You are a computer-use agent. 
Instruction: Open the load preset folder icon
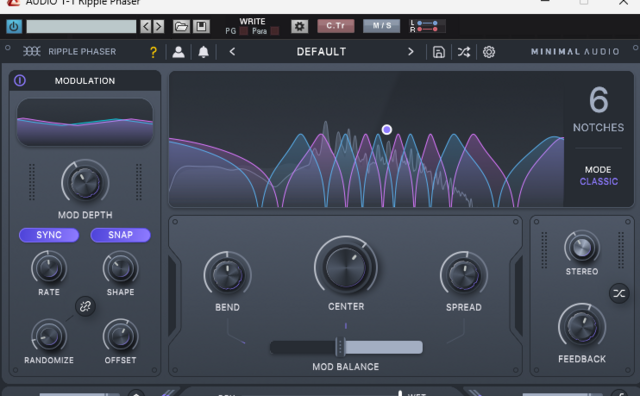click(x=181, y=27)
